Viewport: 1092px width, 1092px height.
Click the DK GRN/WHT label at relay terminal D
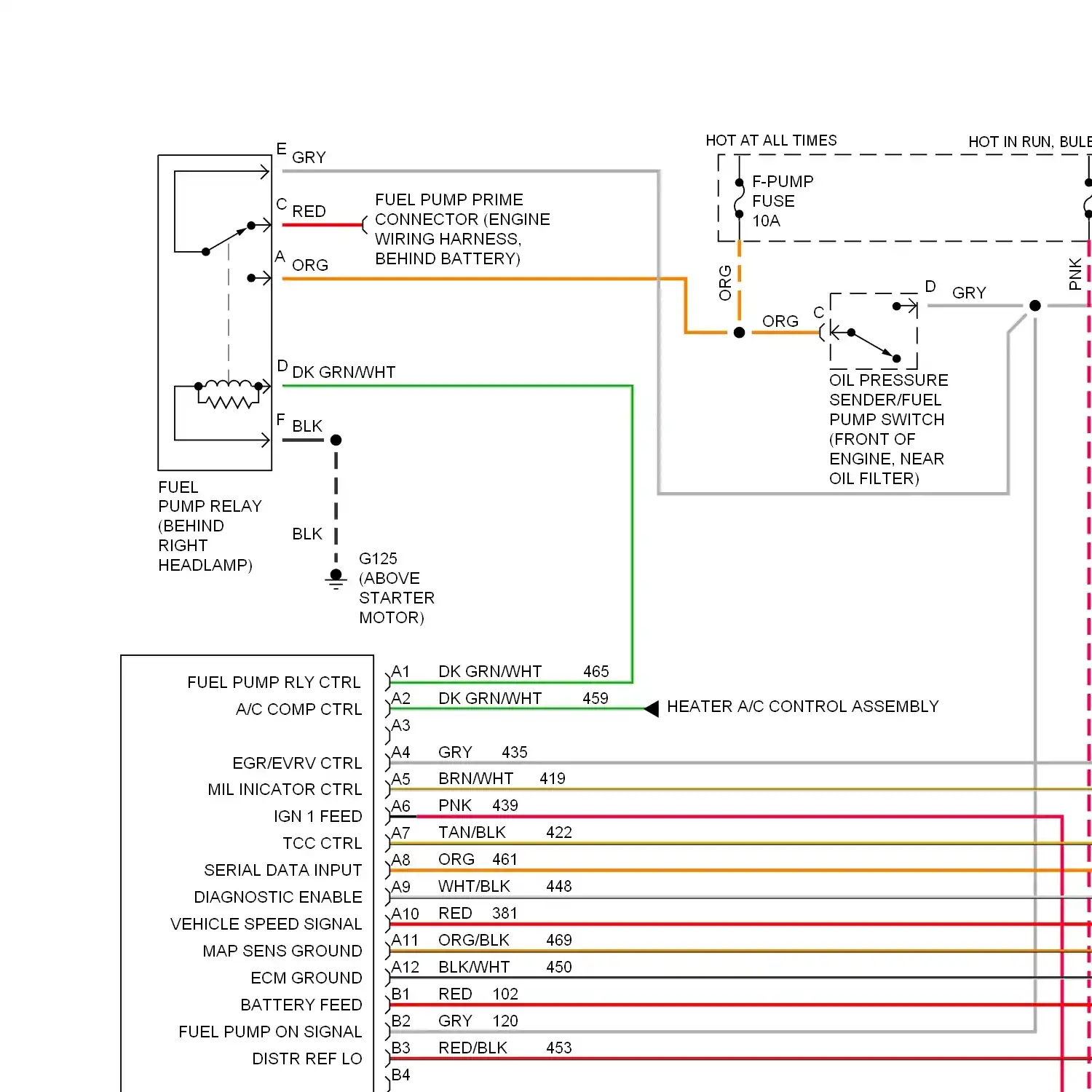(344, 372)
